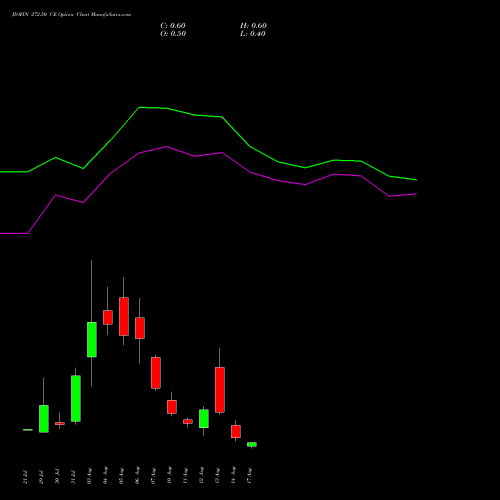Viewport: 500px width, 500px height.
Task: Select the 06 Aug date label
Action: pyautogui.click(x=137, y=476)
